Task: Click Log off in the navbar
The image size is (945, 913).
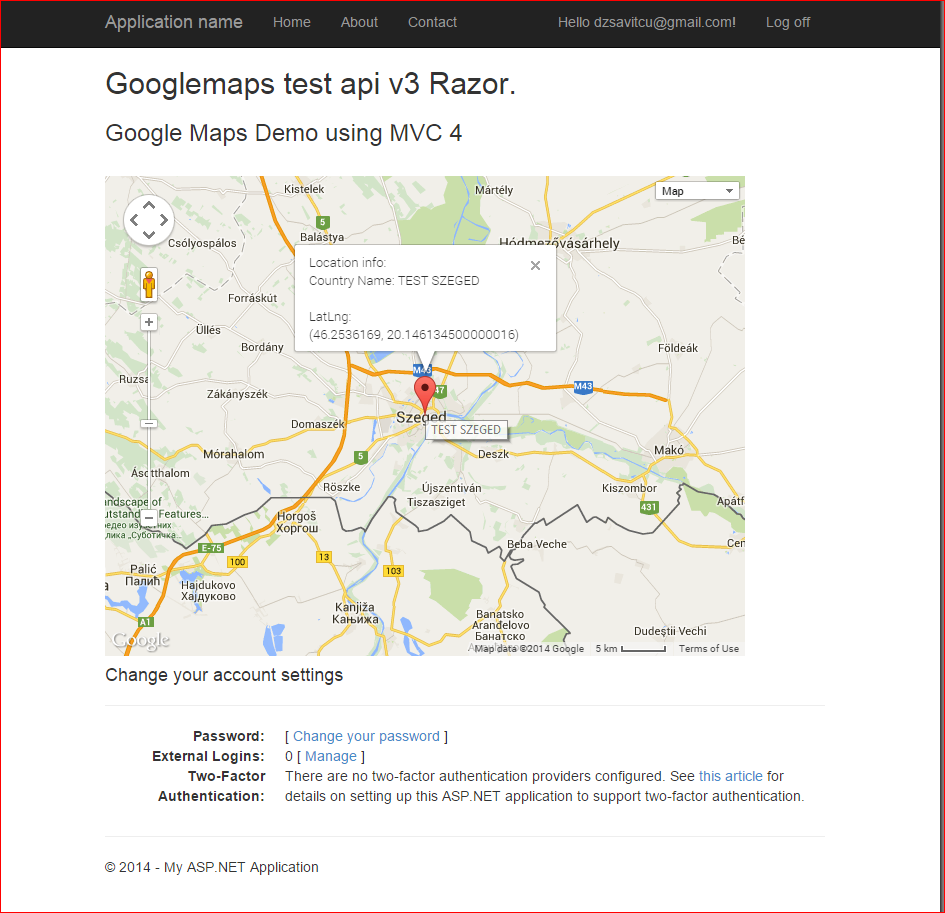Action: click(788, 22)
